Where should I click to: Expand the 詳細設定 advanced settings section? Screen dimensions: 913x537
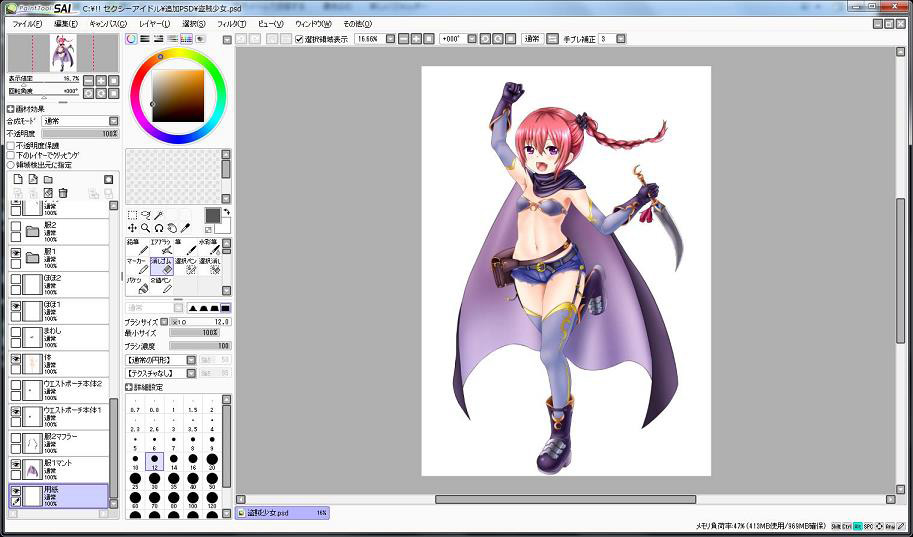(x=129, y=386)
